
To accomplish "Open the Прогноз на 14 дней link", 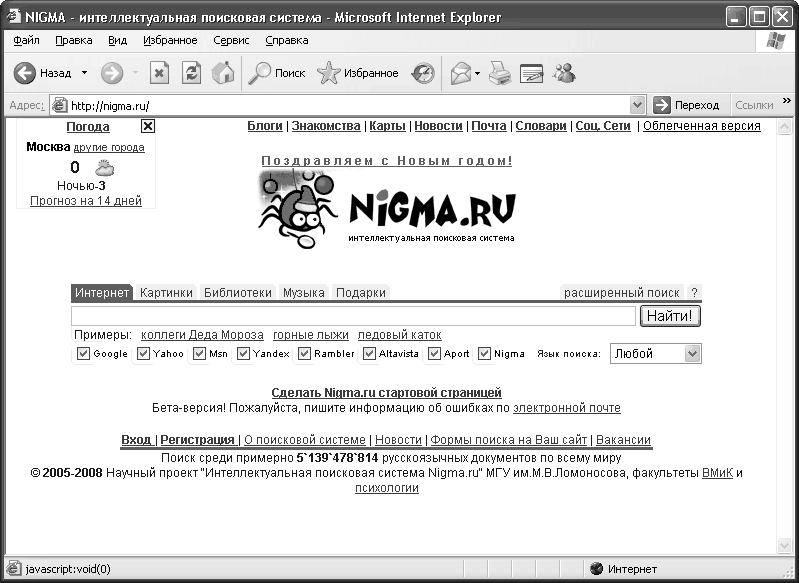I will coord(86,201).
